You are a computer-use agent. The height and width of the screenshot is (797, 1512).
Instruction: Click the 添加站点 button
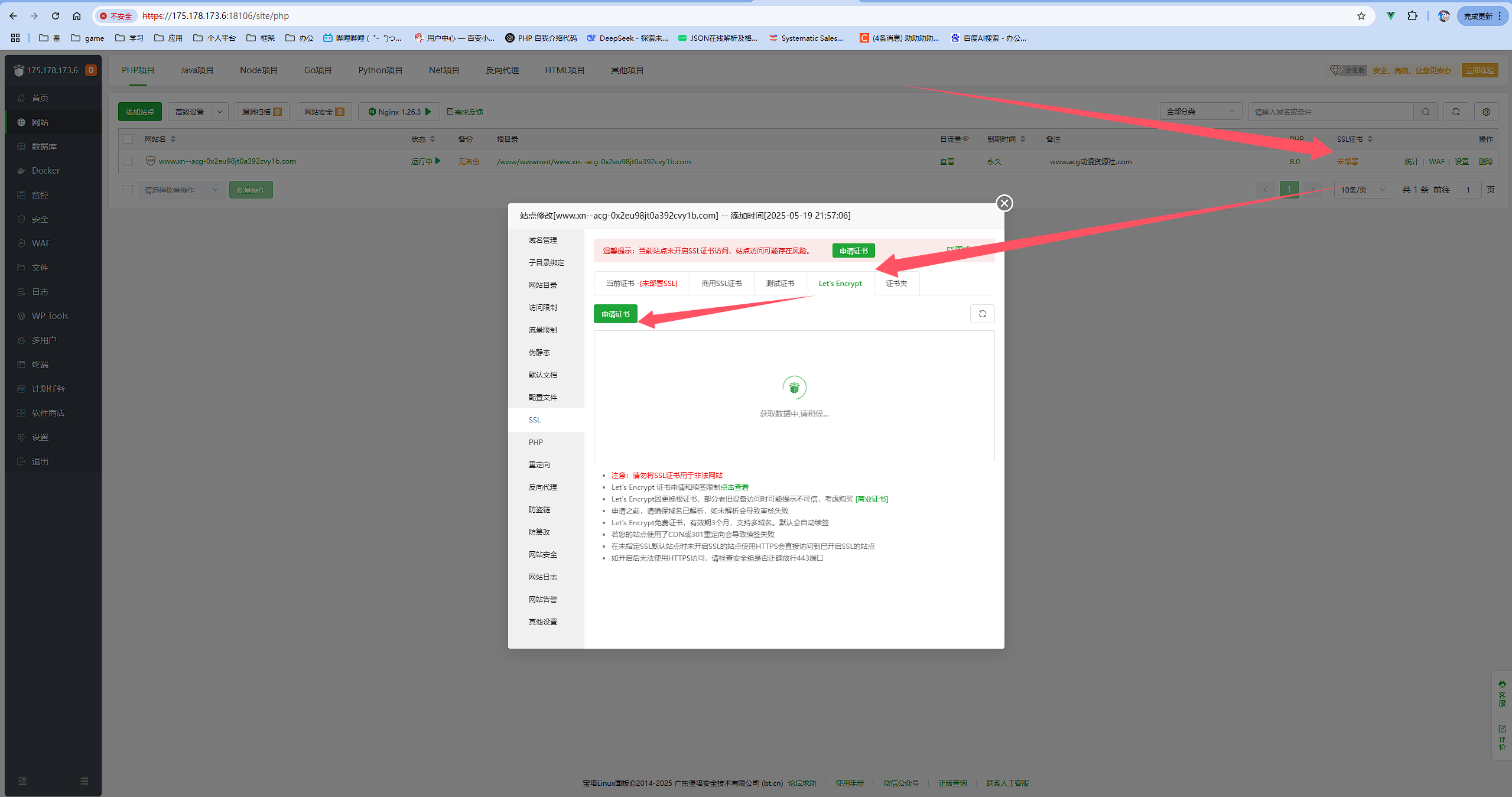point(140,112)
